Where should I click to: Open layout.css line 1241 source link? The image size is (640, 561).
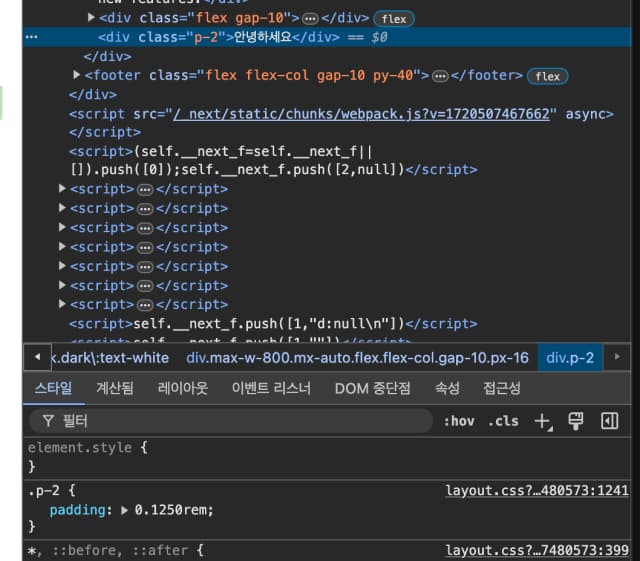[537, 490]
